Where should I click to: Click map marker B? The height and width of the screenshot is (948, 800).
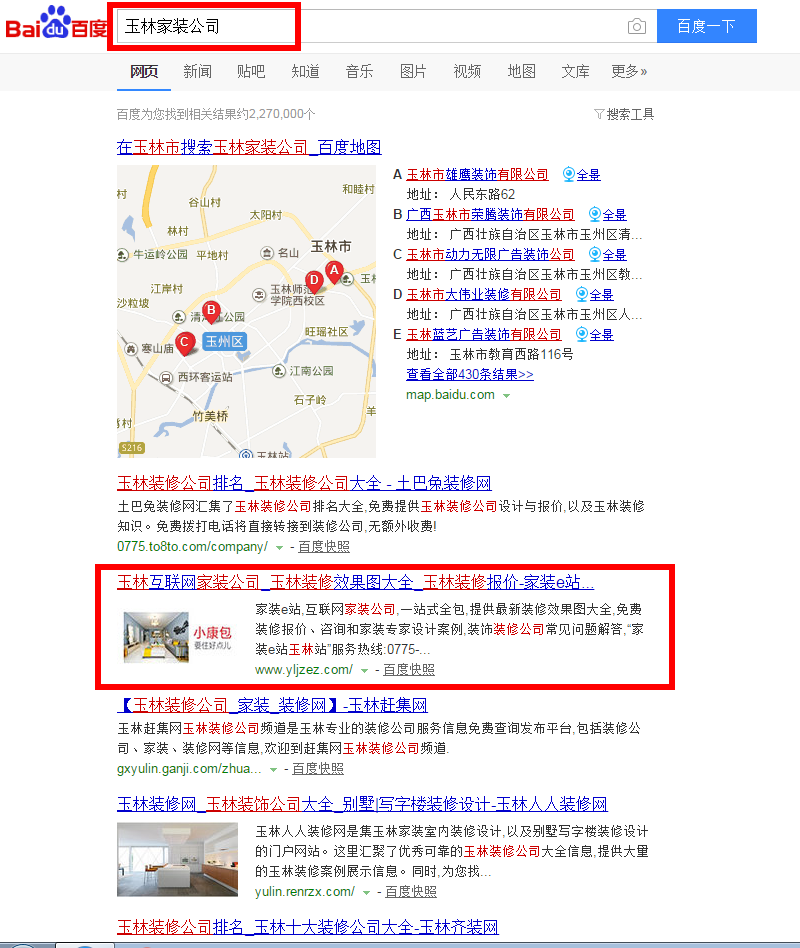(x=211, y=312)
